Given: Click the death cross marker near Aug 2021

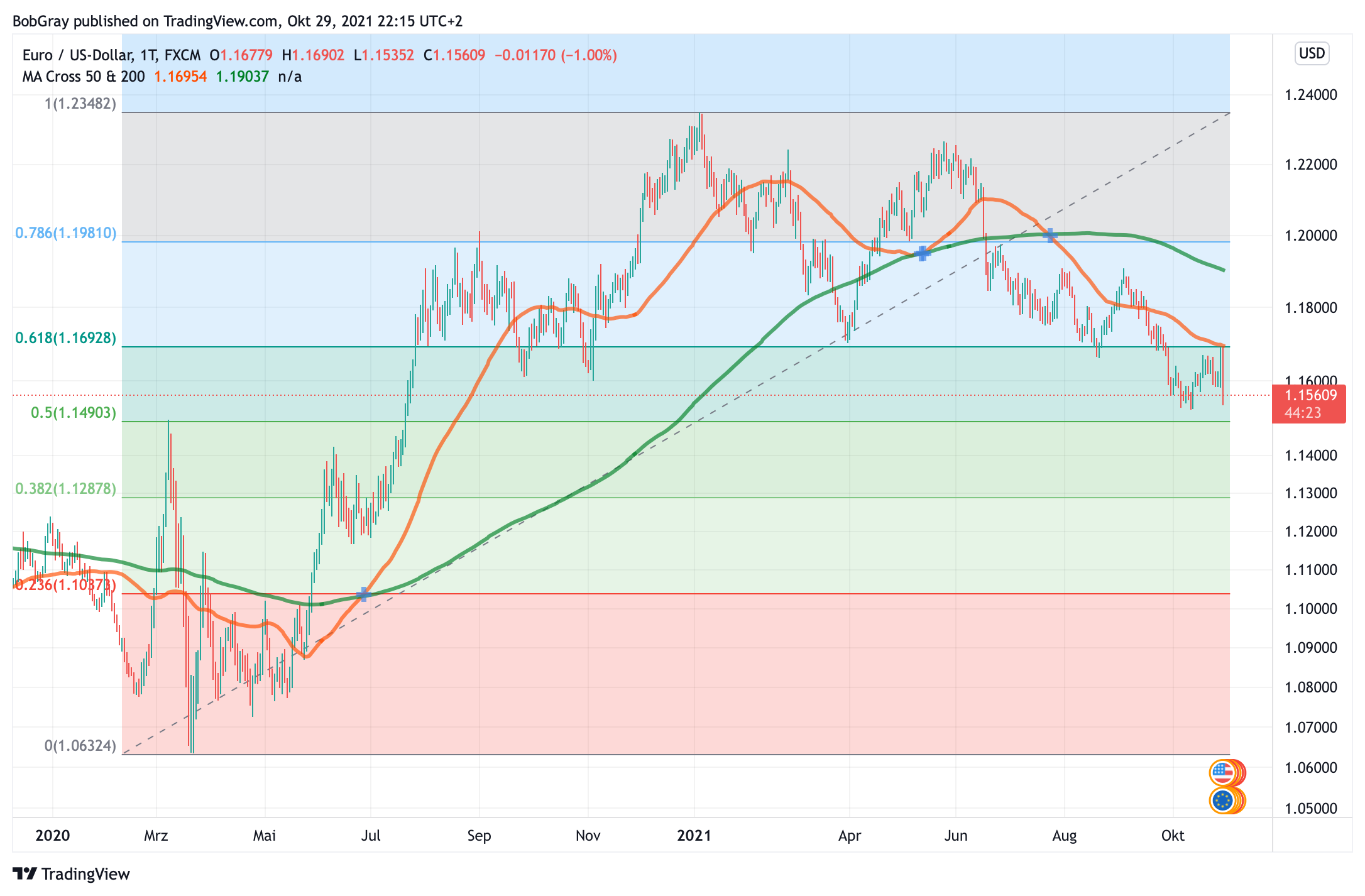Looking at the screenshot, I should point(1050,236).
